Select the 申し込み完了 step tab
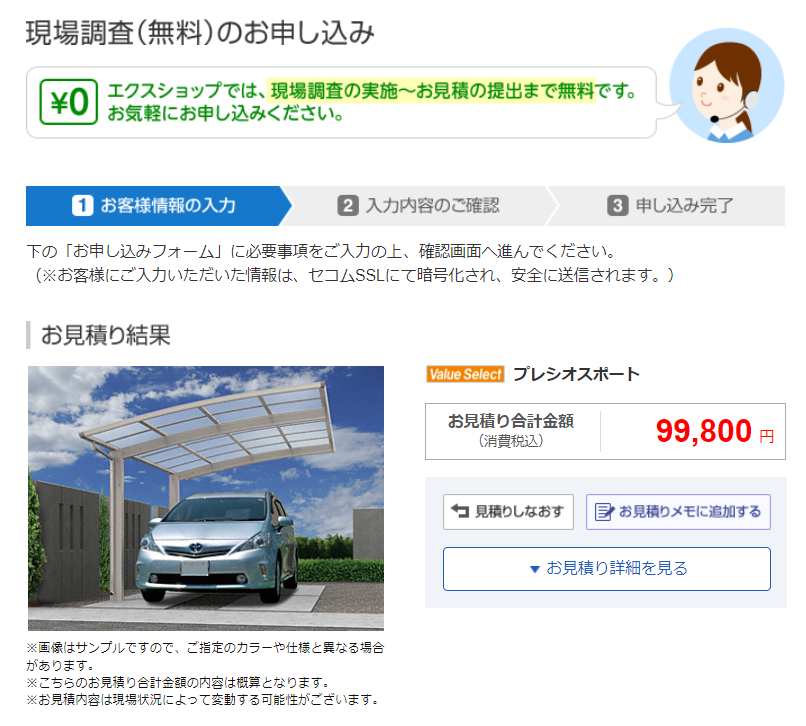The width and height of the screenshot is (806, 726). pos(668,206)
